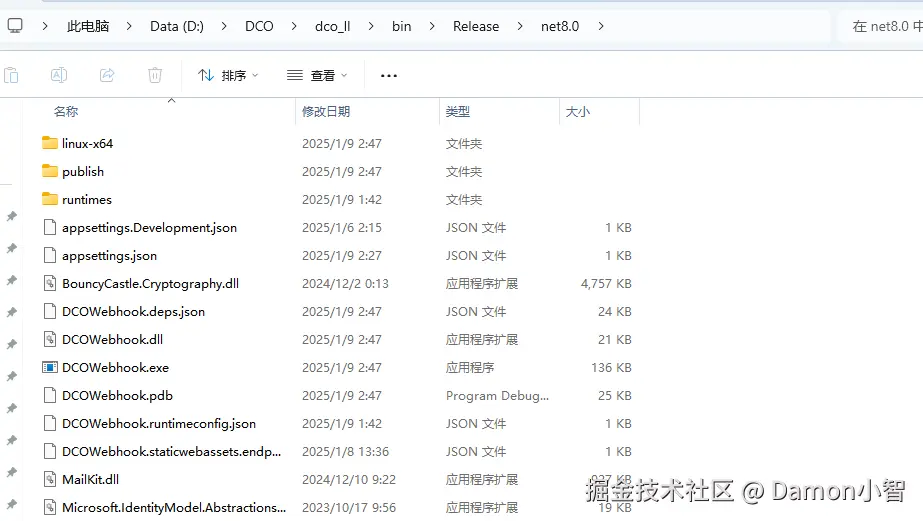Screen dimensions: 923x521
Task: Select folder name publish
Action: [83, 171]
